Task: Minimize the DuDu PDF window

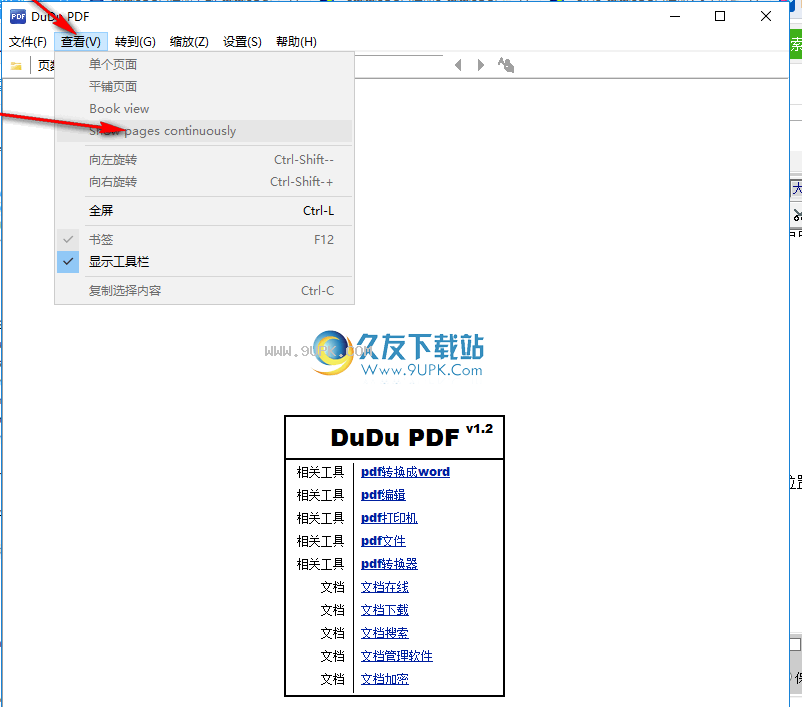Action: (x=675, y=16)
